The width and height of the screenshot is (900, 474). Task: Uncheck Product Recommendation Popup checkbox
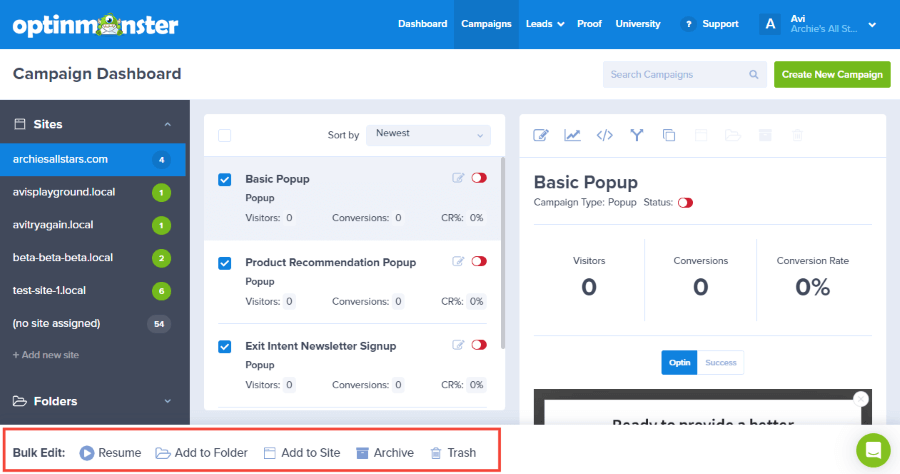(x=224, y=263)
